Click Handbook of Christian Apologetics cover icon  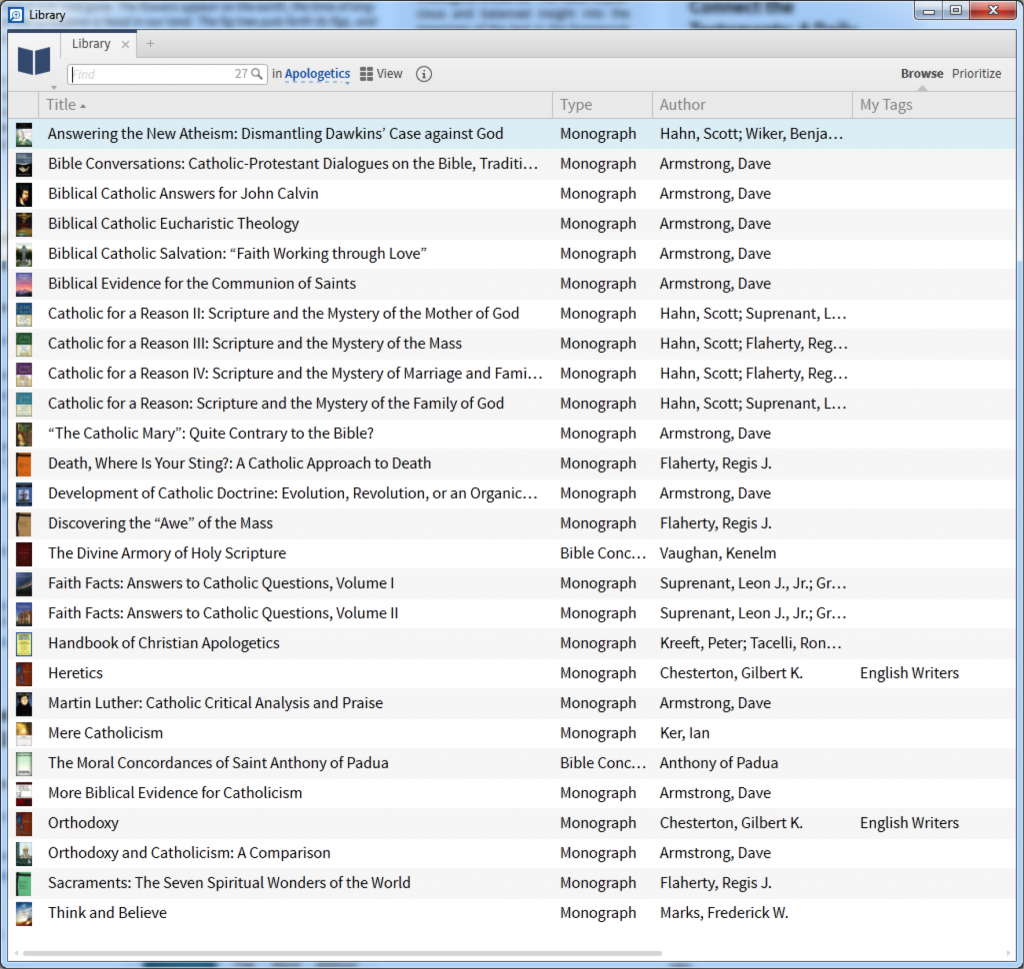[24, 643]
